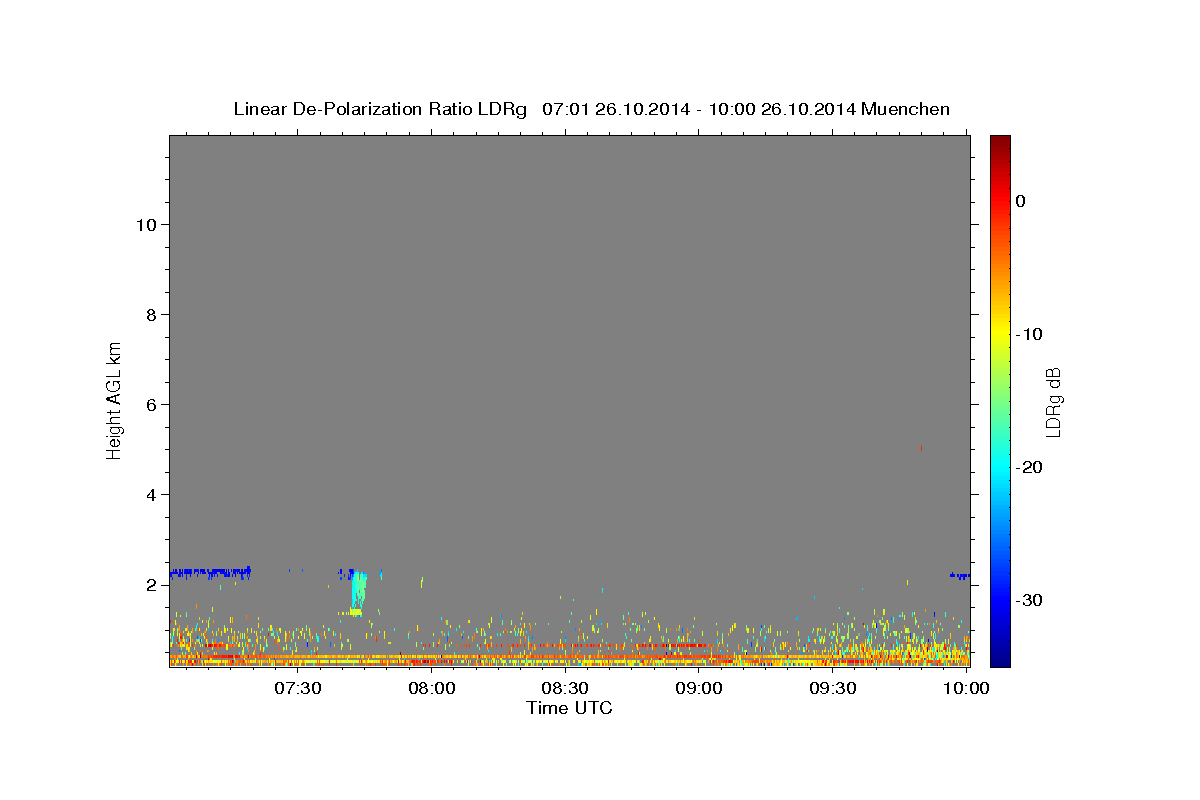Image resolution: width=1200 pixels, height=800 pixels.
Task: Click the height tick label 4
Action: click(x=151, y=495)
